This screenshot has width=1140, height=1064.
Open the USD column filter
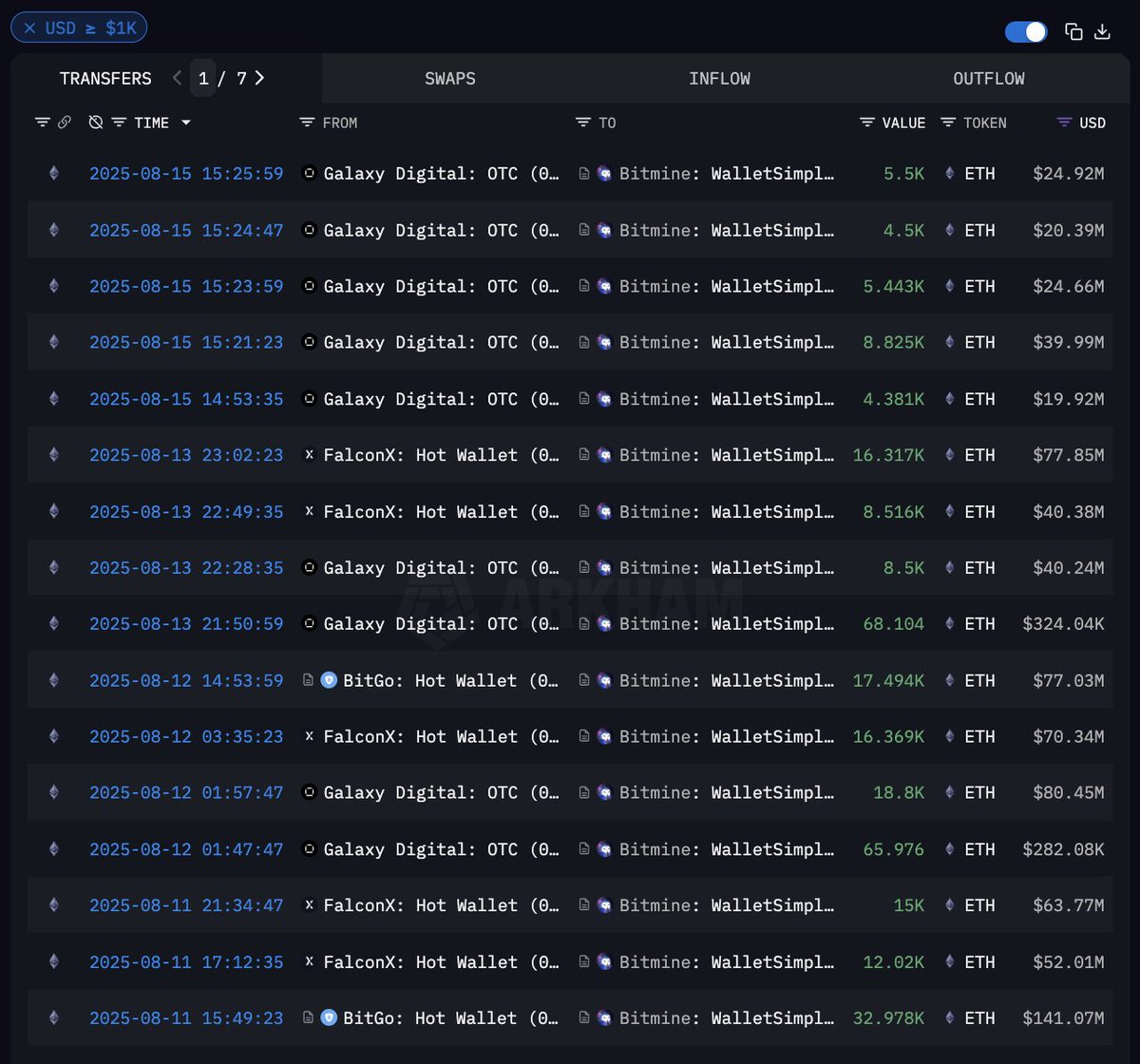click(1064, 123)
